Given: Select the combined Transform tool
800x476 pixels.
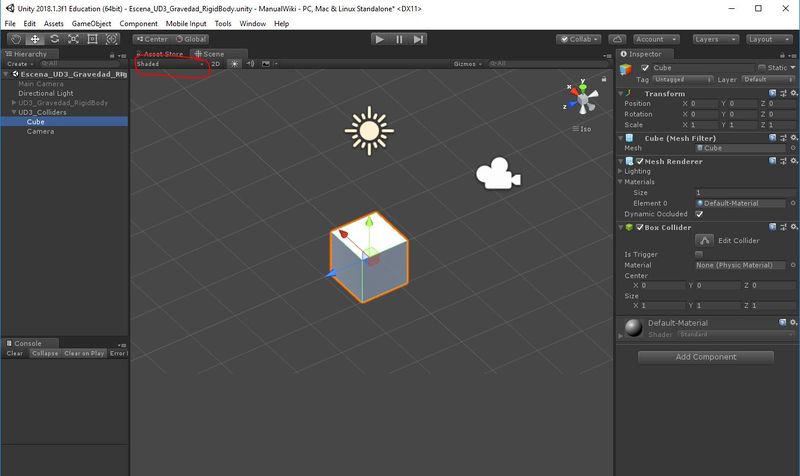Looking at the screenshot, I should (111, 39).
